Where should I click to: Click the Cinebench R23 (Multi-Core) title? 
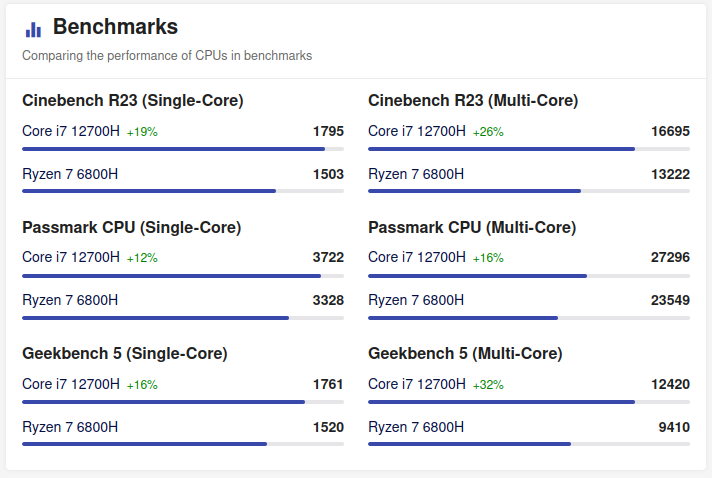coord(473,100)
